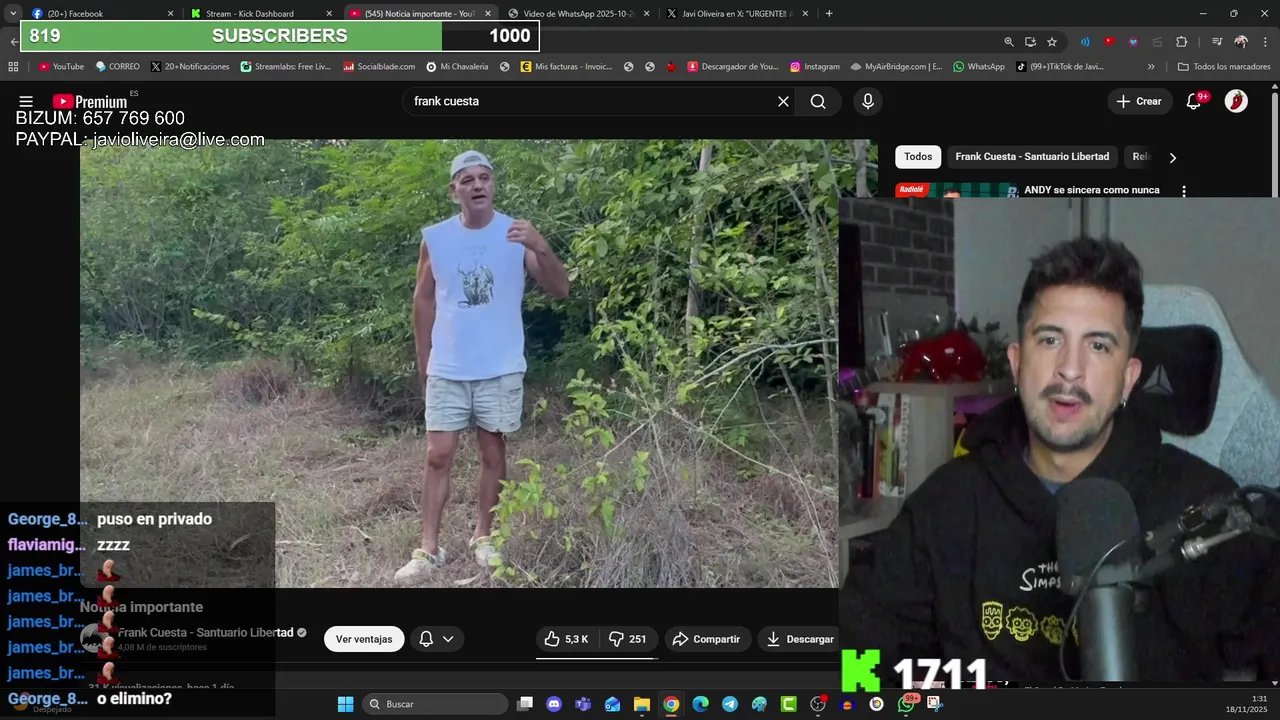Click the heart-shaped extension icon

tap(1133, 41)
